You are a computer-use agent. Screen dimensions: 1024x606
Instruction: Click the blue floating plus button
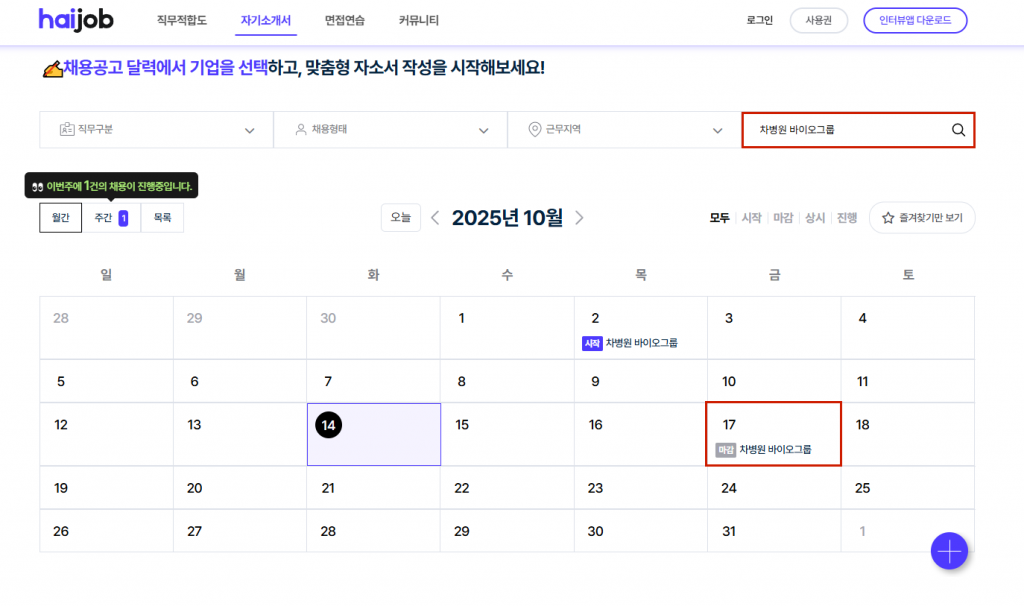(948, 550)
